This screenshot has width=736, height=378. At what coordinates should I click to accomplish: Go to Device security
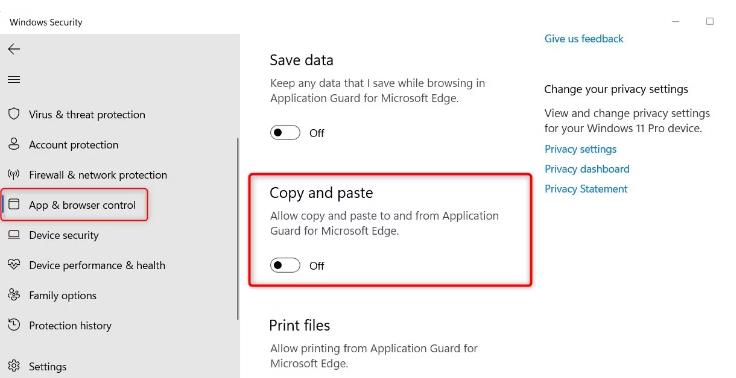tap(64, 235)
